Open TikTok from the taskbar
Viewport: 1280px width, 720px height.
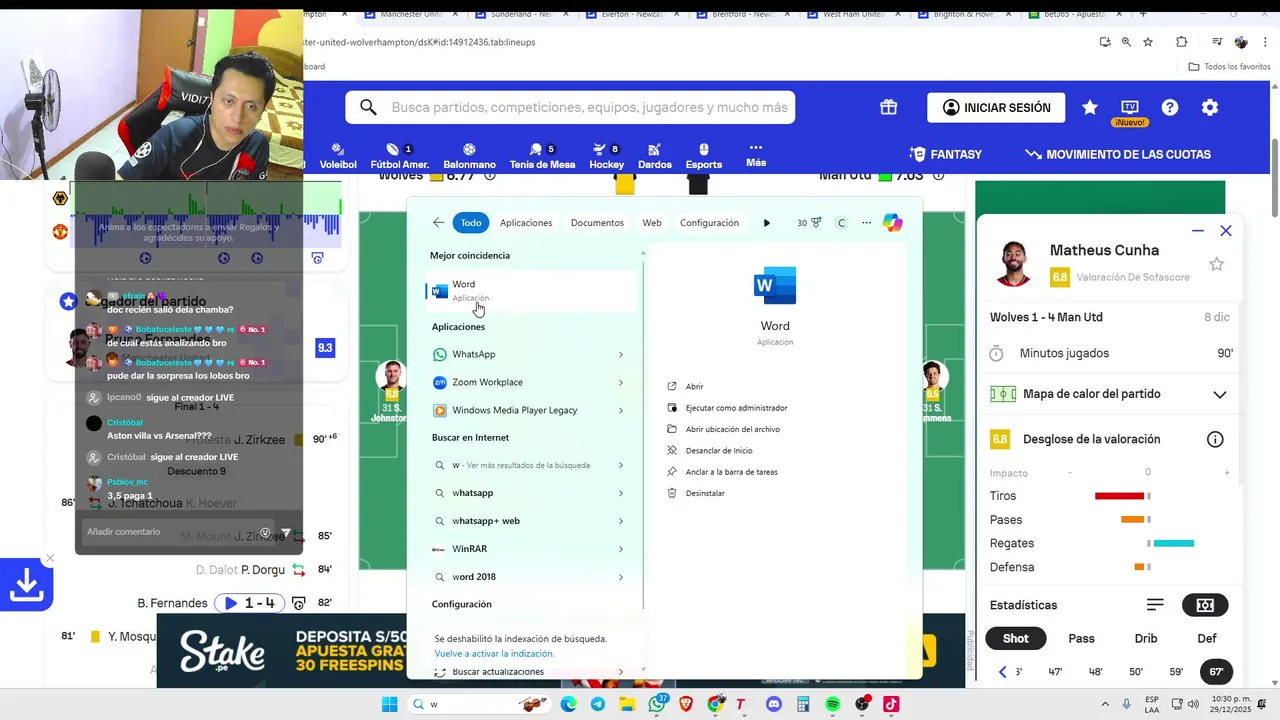(x=890, y=704)
